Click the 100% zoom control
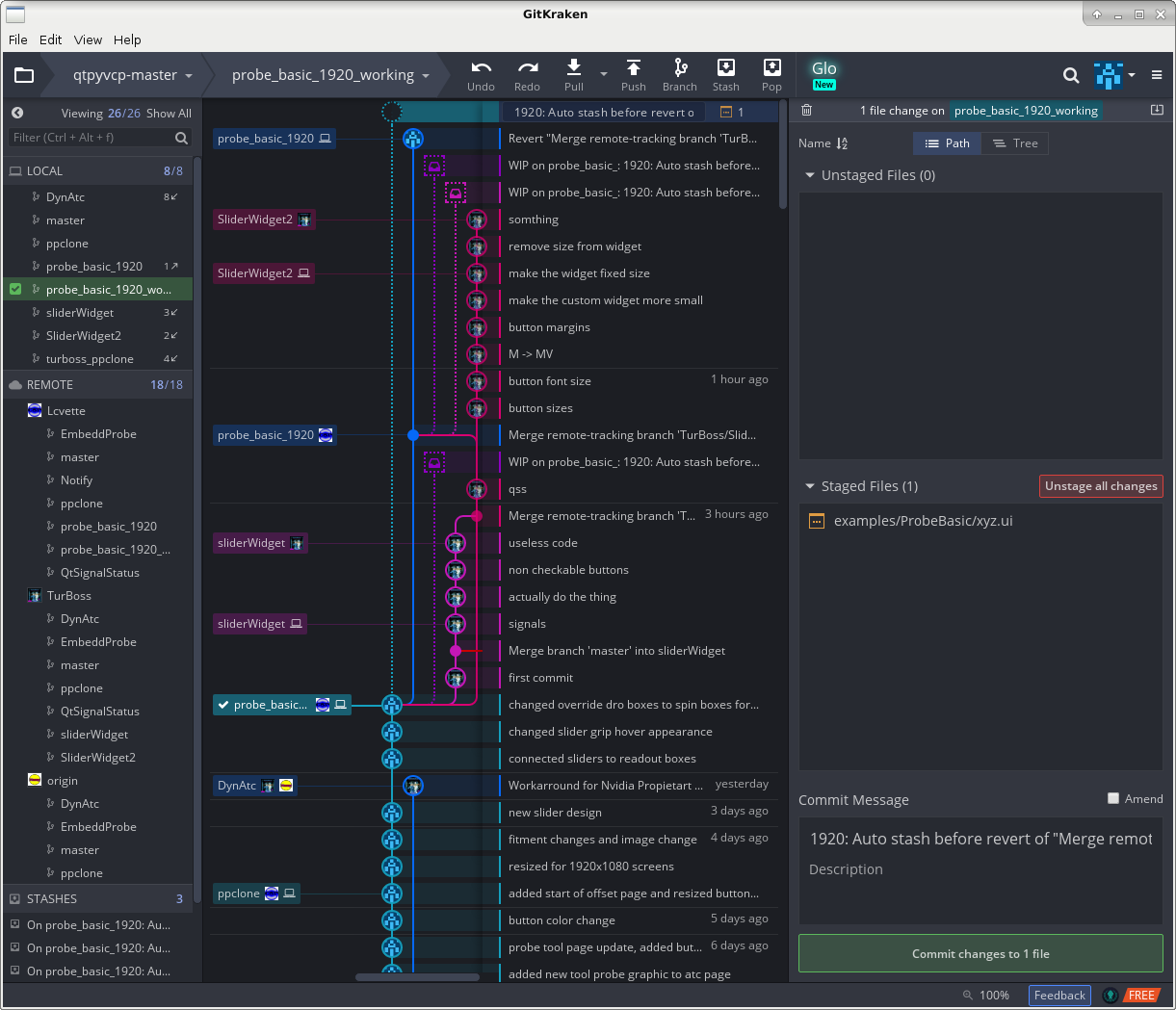 coord(986,996)
